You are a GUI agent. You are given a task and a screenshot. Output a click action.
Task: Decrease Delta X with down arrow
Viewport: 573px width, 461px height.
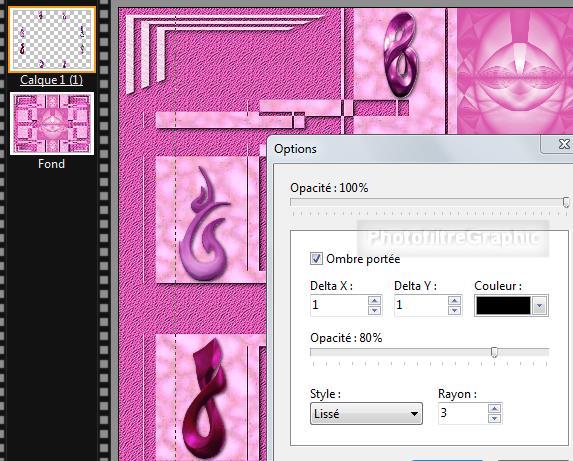pos(374,310)
